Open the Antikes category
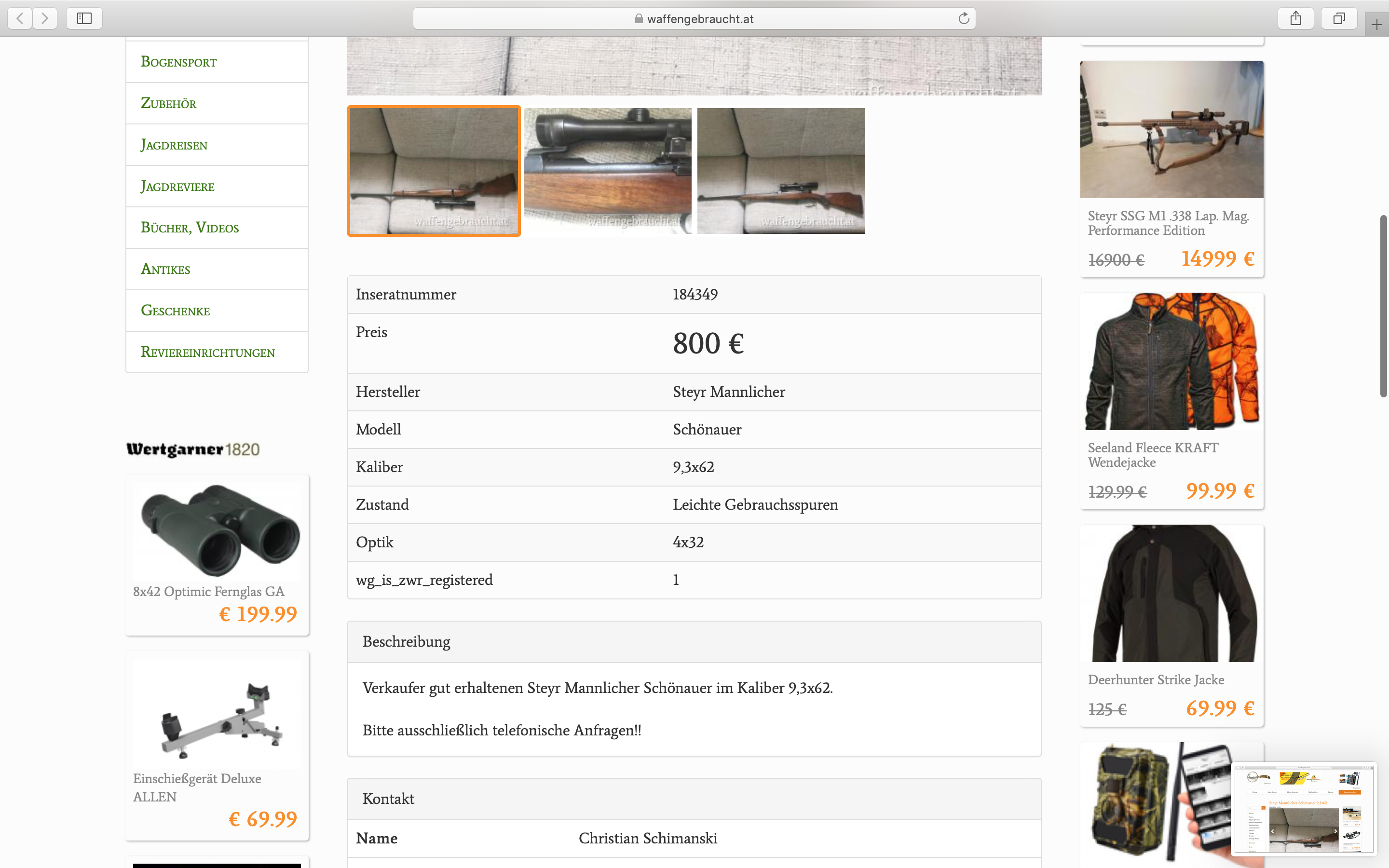The height and width of the screenshot is (868, 1389). pyautogui.click(x=217, y=269)
